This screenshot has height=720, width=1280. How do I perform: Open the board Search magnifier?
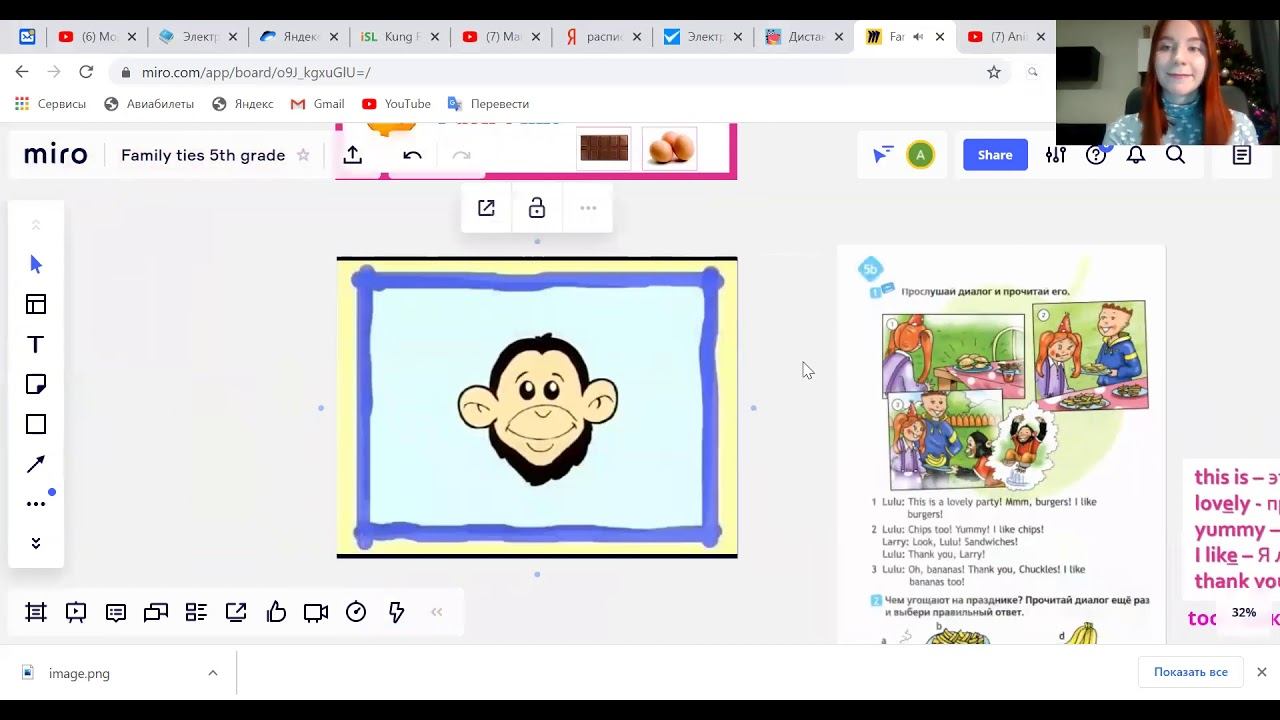pos(1176,155)
